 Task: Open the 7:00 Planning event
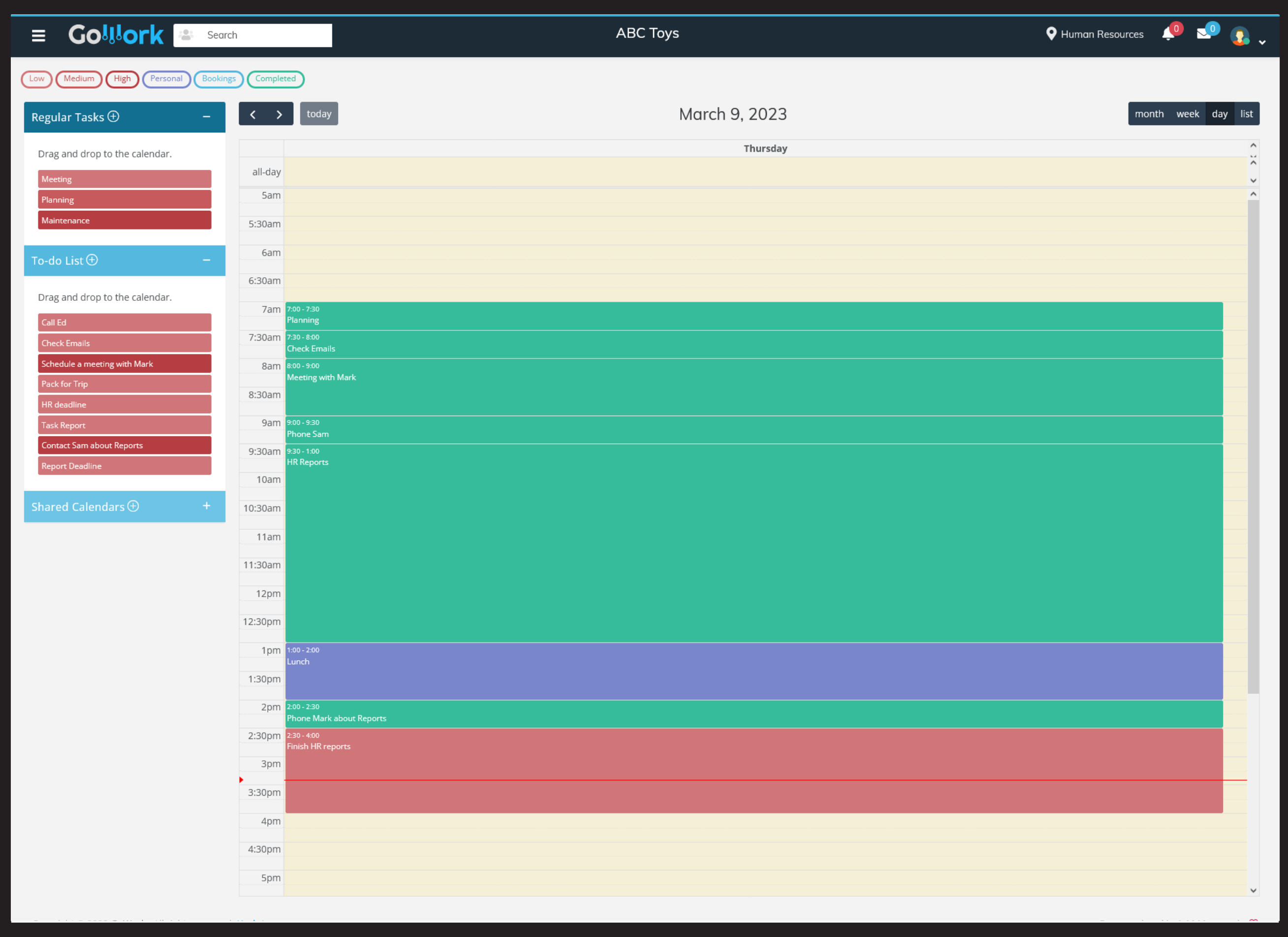(x=754, y=316)
